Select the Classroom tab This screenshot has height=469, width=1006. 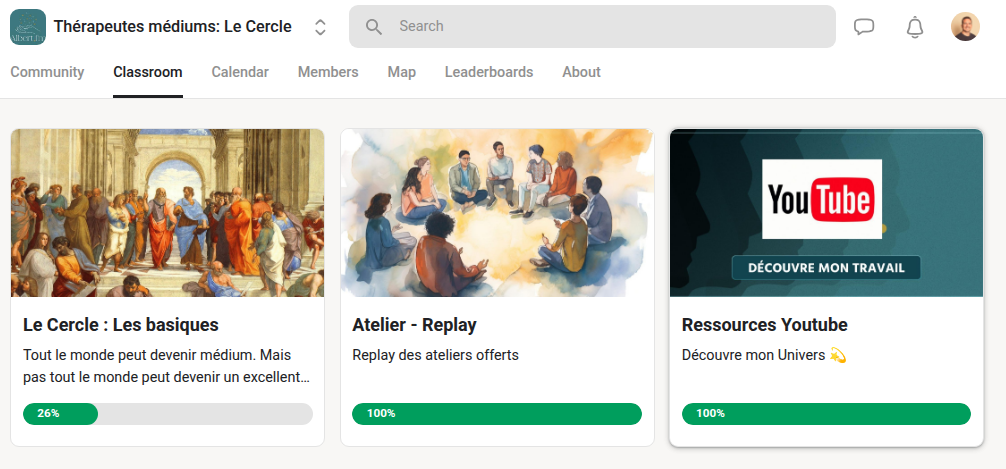pos(148,72)
